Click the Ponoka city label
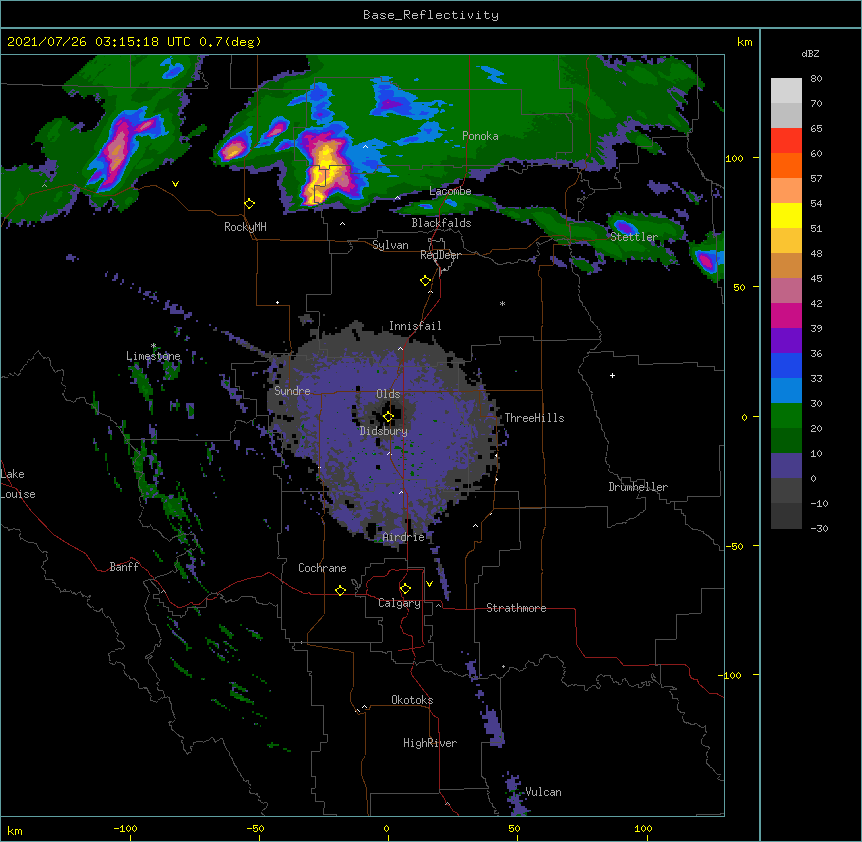 pyautogui.click(x=480, y=136)
